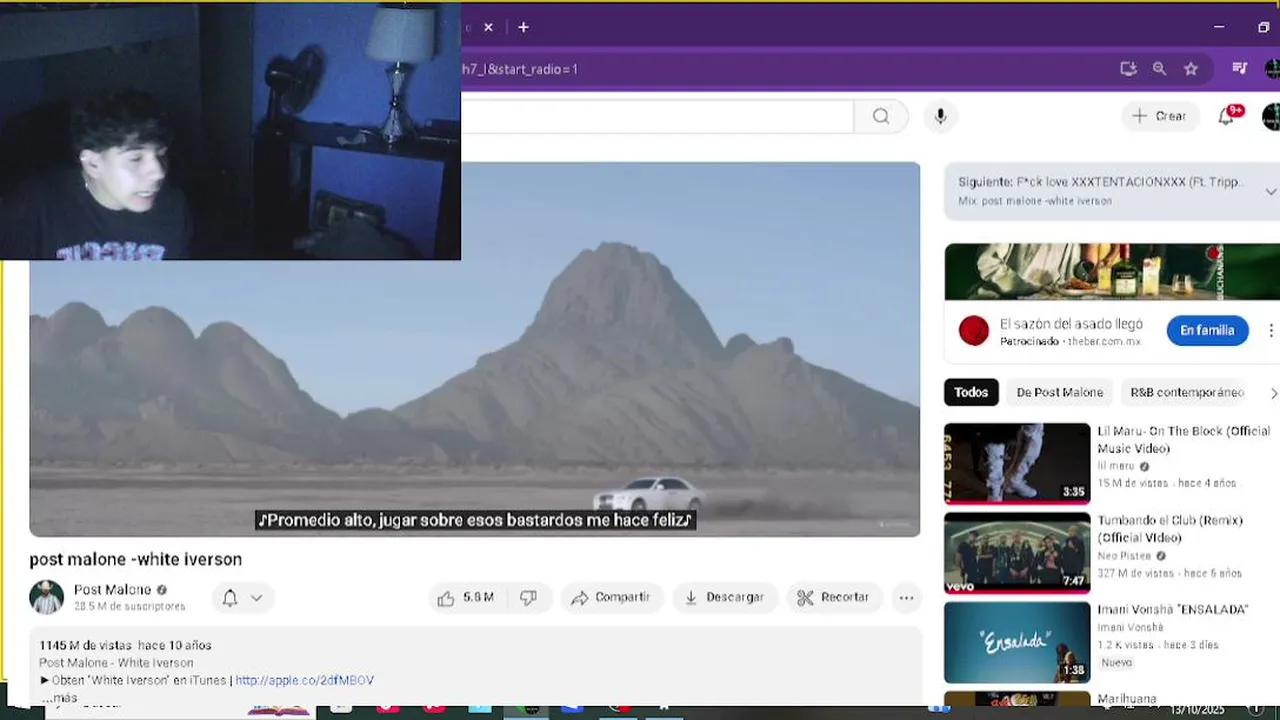Click the Imani Vonshà channel name
The height and width of the screenshot is (720, 1280).
point(1130,628)
